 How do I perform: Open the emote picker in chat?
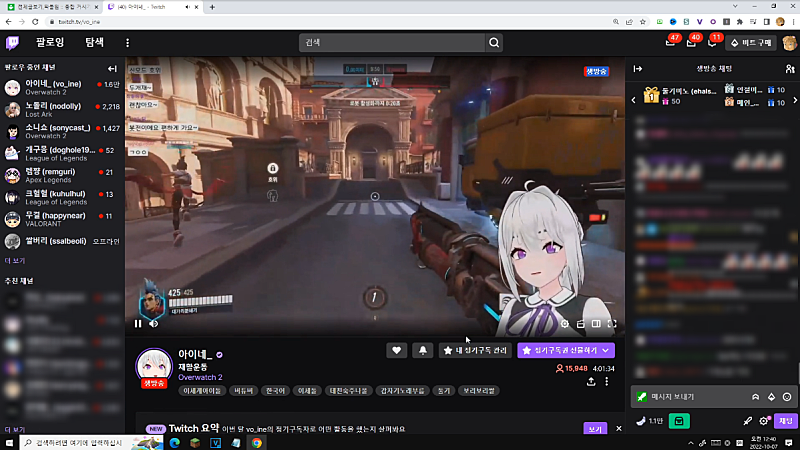tap(787, 397)
